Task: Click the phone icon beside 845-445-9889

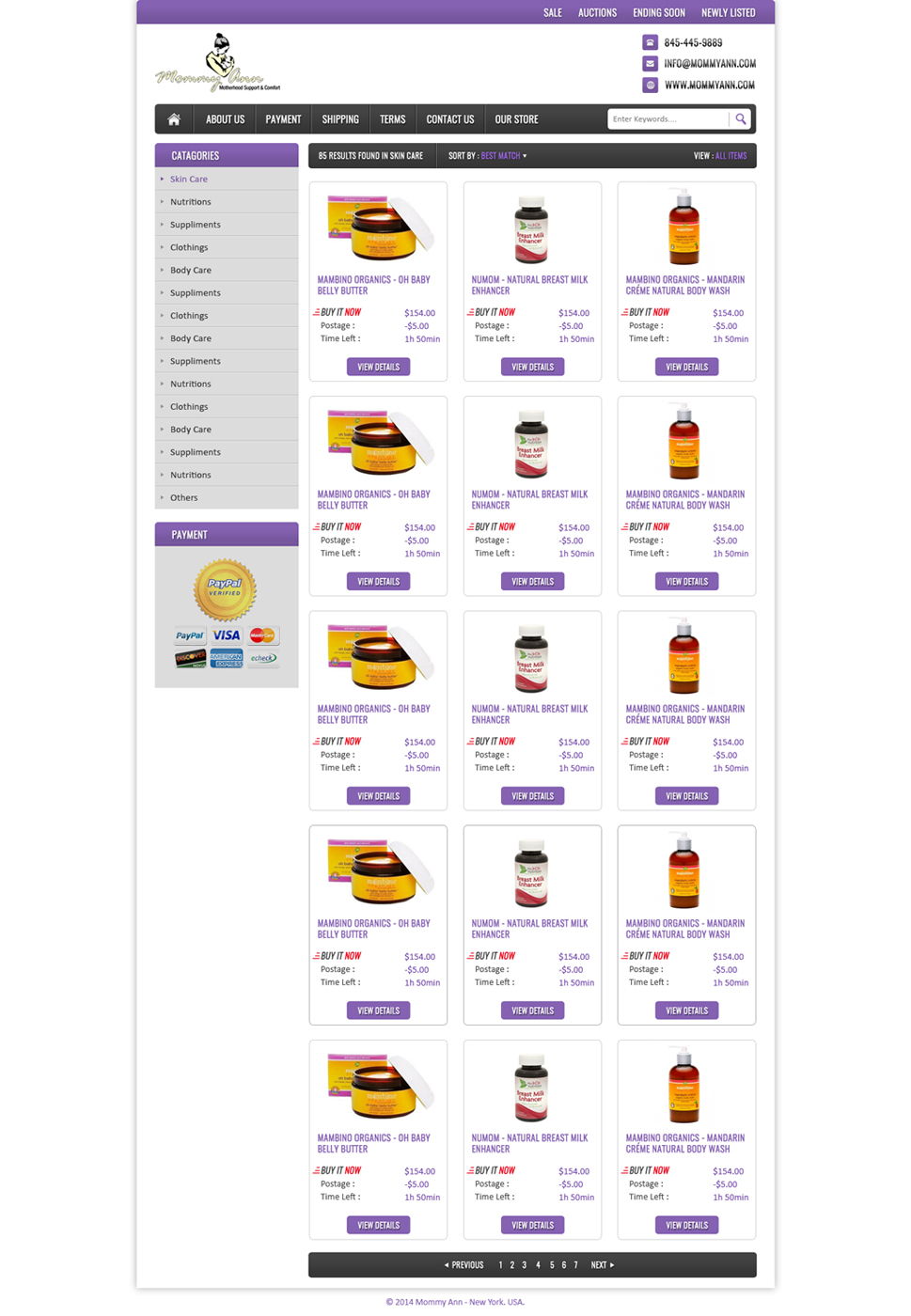Action: coord(650,42)
